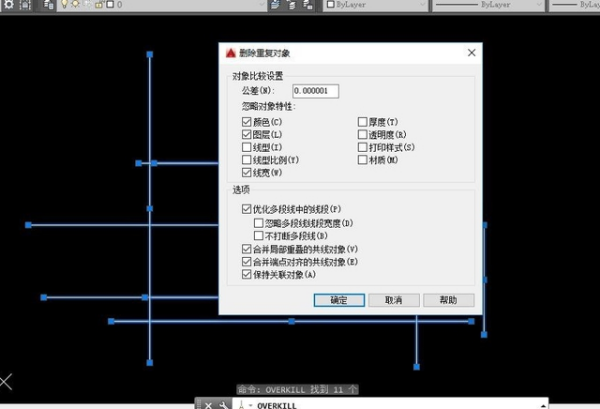The height and width of the screenshot is (409, 600).
Task: Click the tolerance field showing 0.000001
Action: 315,91
